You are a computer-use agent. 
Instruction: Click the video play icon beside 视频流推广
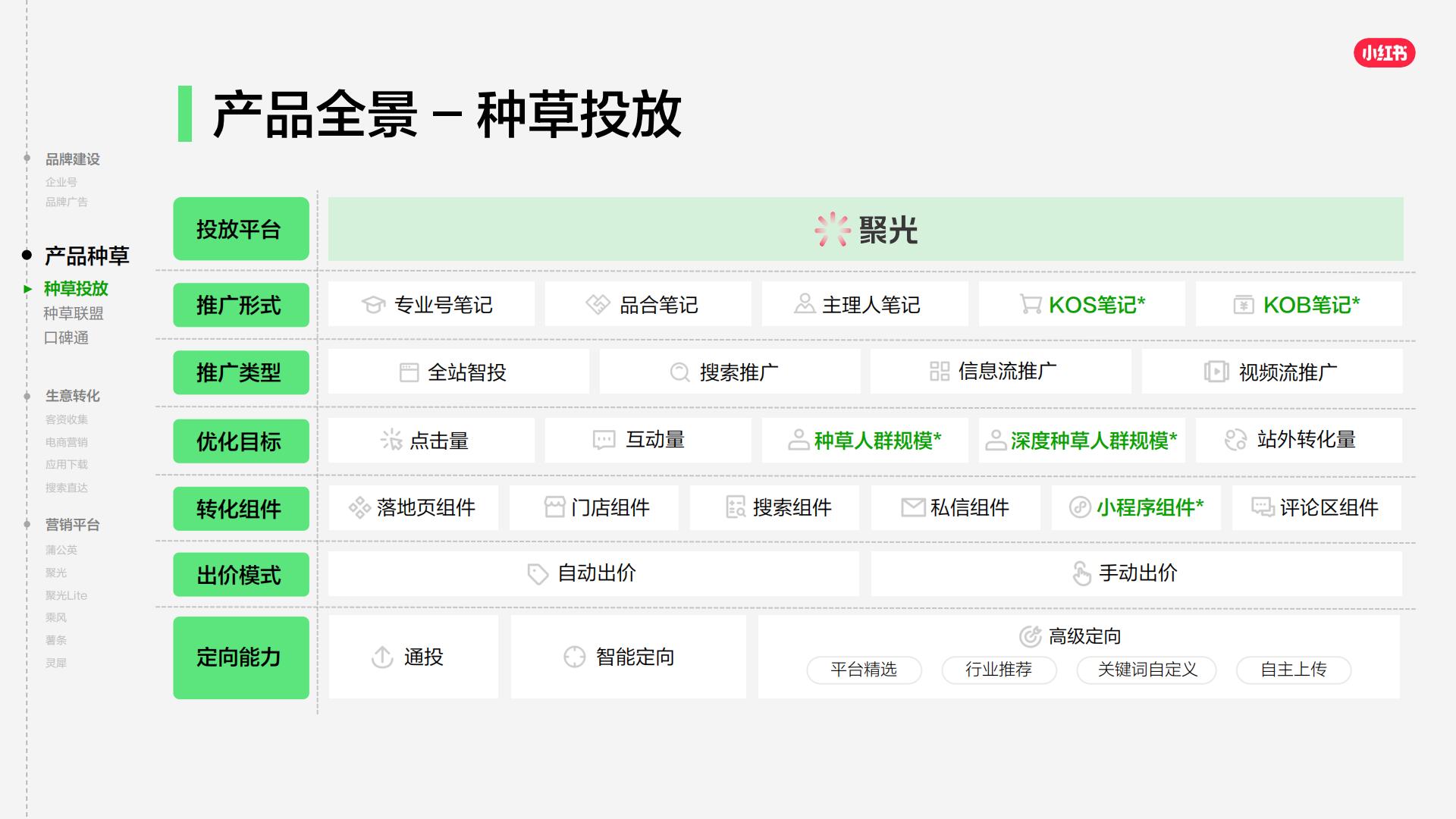click(1216, 372)
